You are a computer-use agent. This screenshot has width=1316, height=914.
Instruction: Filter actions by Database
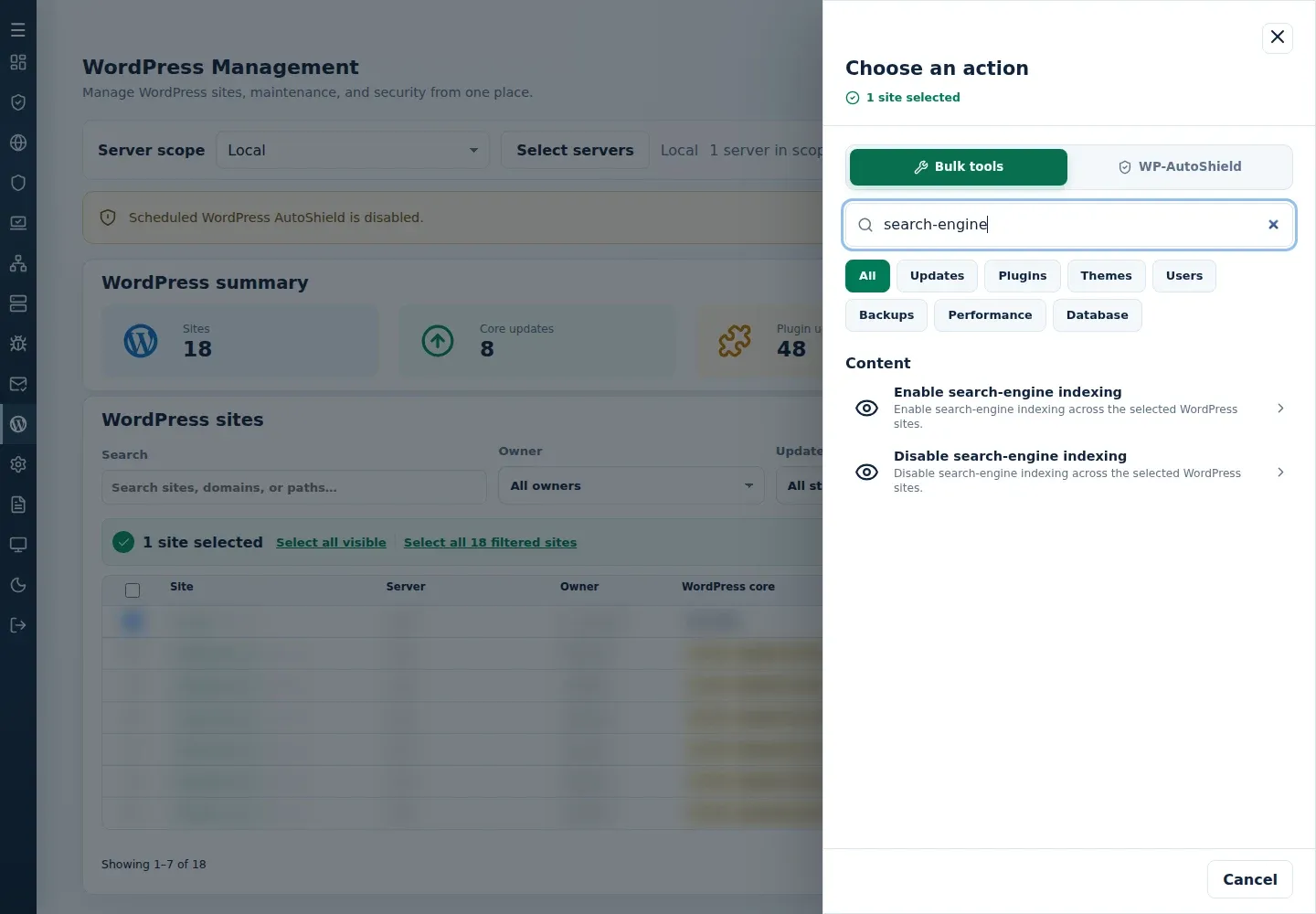tap(1097, 315)
